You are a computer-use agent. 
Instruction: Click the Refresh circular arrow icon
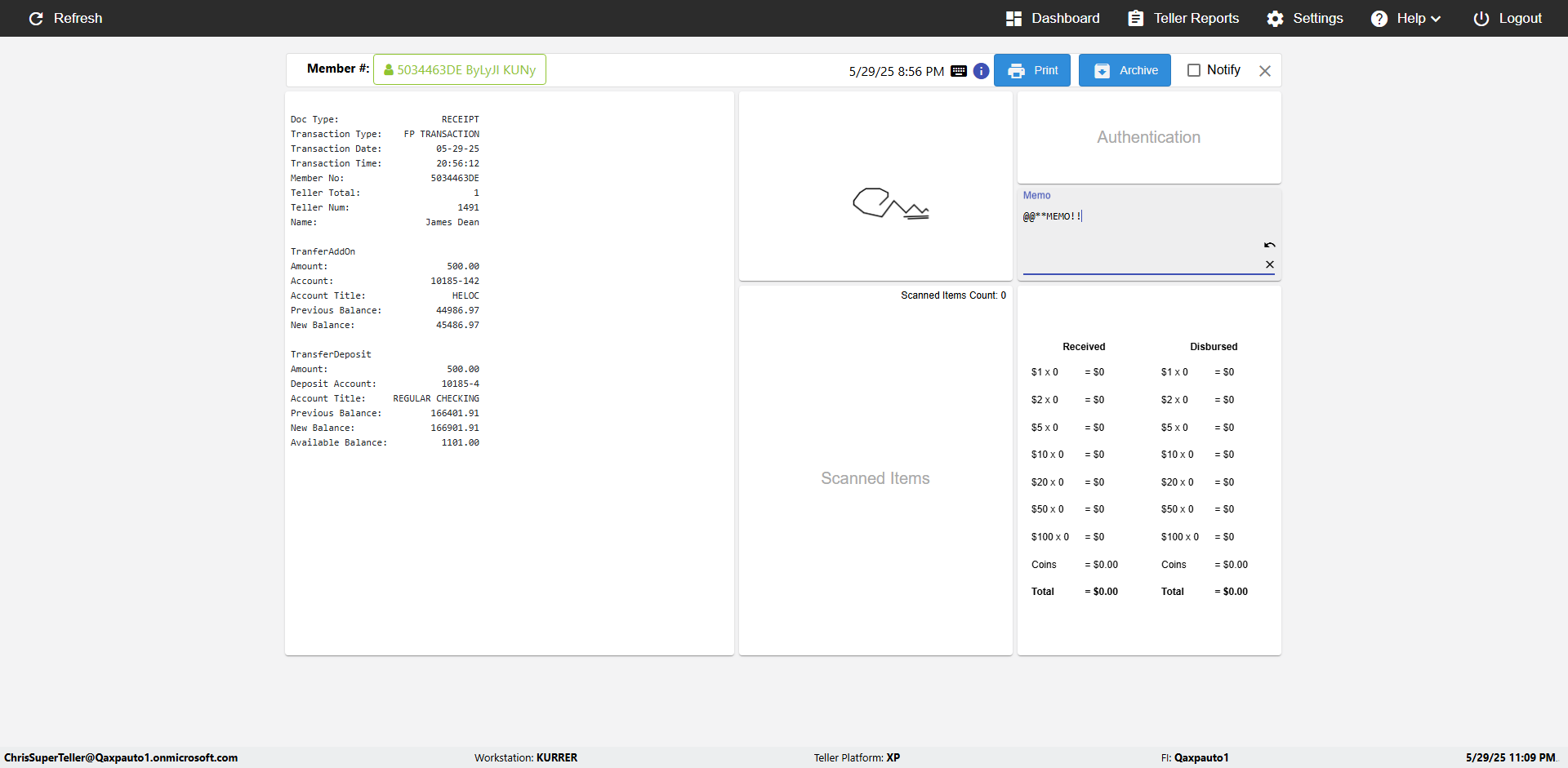tap(36, 18)
